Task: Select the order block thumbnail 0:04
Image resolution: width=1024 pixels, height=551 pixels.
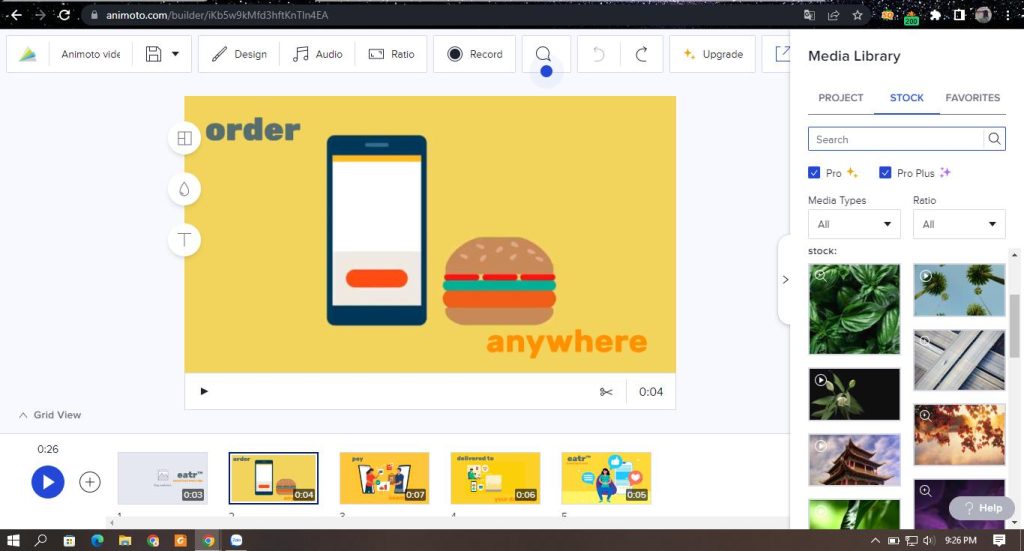Action: point(274,478)
